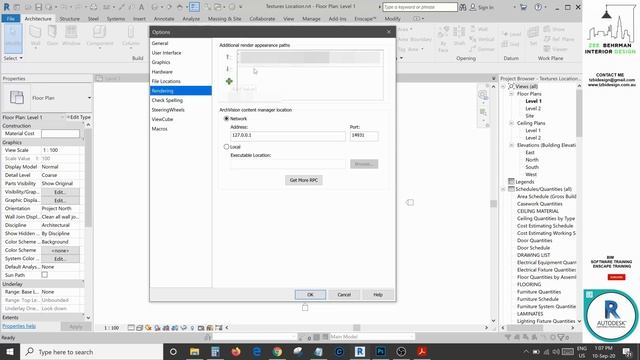The width and height of the screenshot is (640, 360).
Task: Open the help question mark icon
Action: point(538,7)
